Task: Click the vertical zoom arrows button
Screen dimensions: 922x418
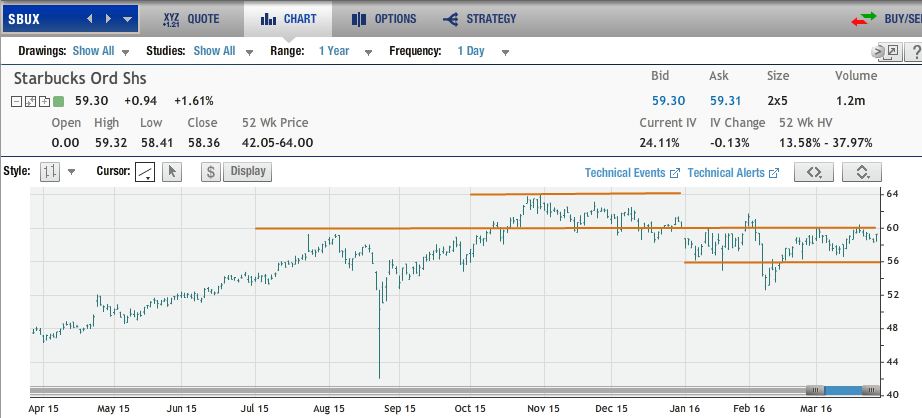Action: (x=861, y=172)
